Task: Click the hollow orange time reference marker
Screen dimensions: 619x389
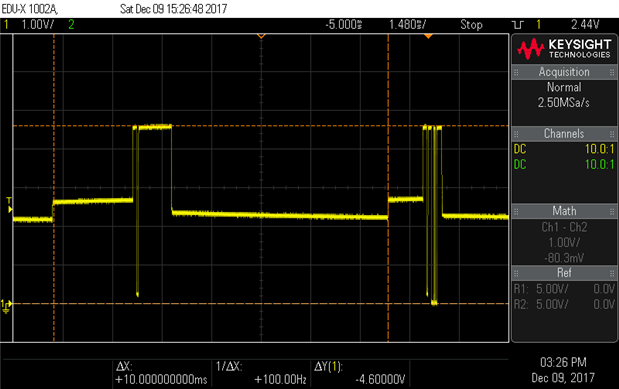Action: point(261,36)
